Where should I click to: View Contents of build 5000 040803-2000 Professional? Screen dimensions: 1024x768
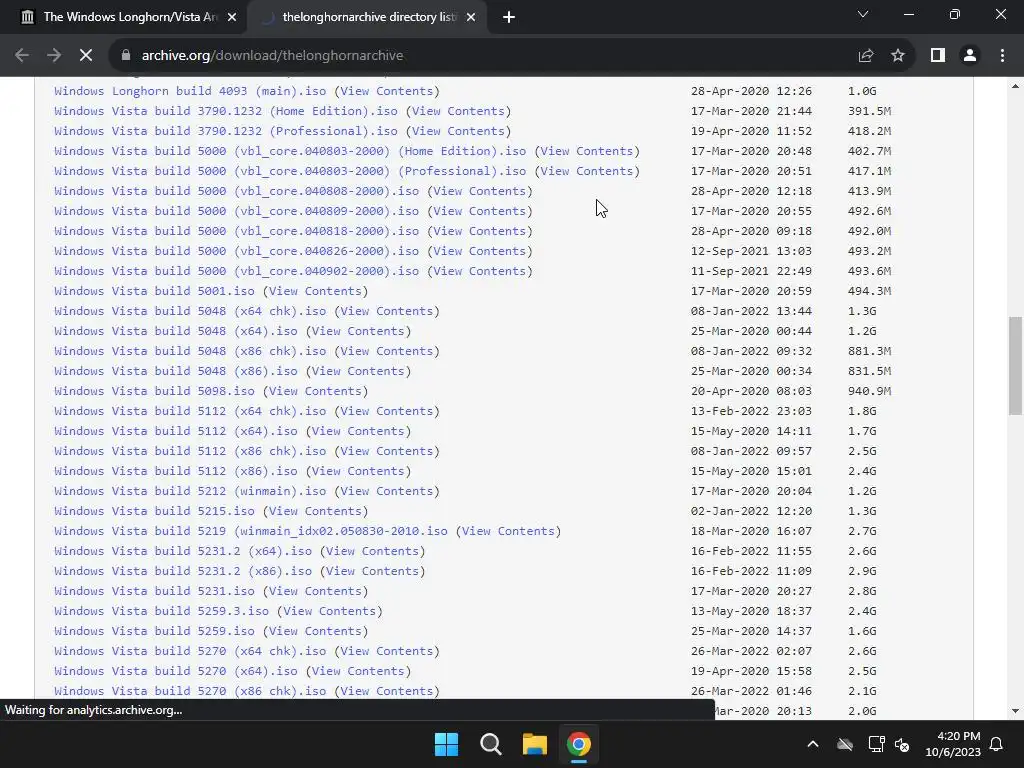[x=586, y=171]
